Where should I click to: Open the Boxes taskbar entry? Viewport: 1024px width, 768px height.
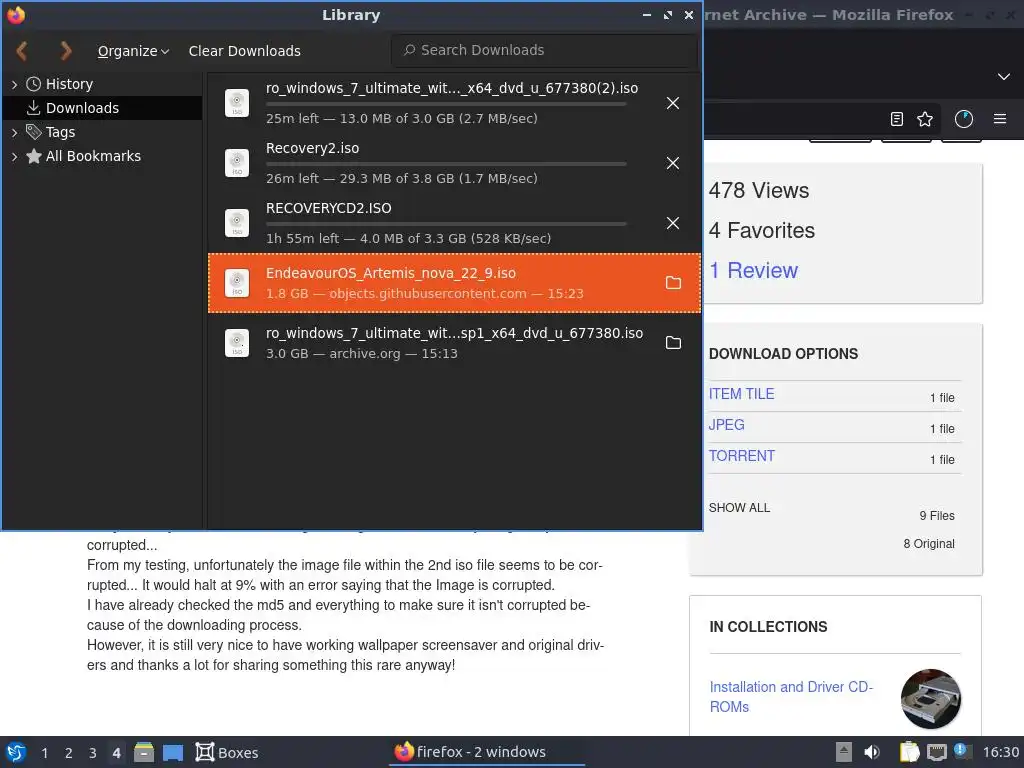pyautogui.click(x=227, y=752)
